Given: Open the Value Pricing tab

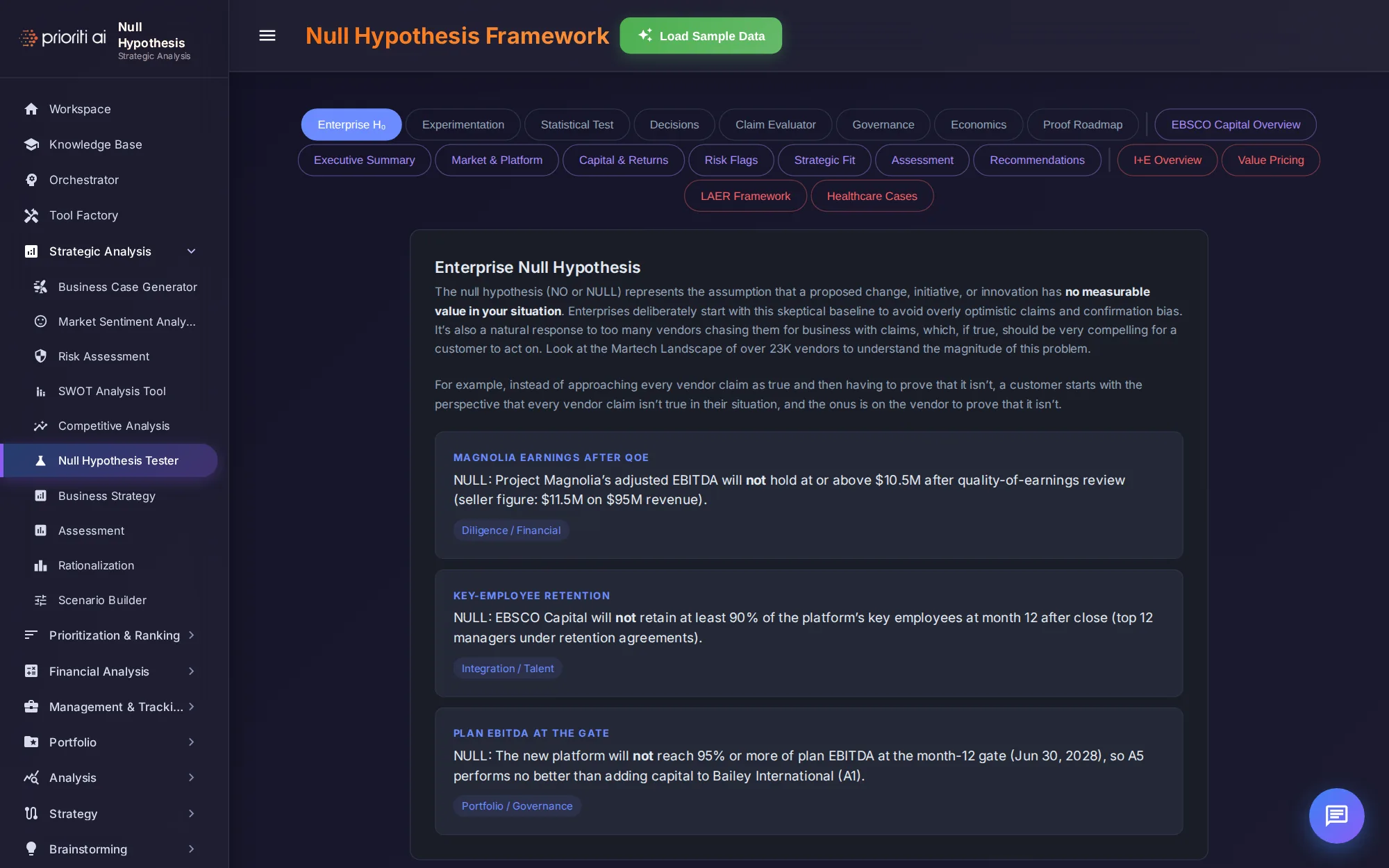Looking at the screenshot, I should click(x=1271, y=160).
